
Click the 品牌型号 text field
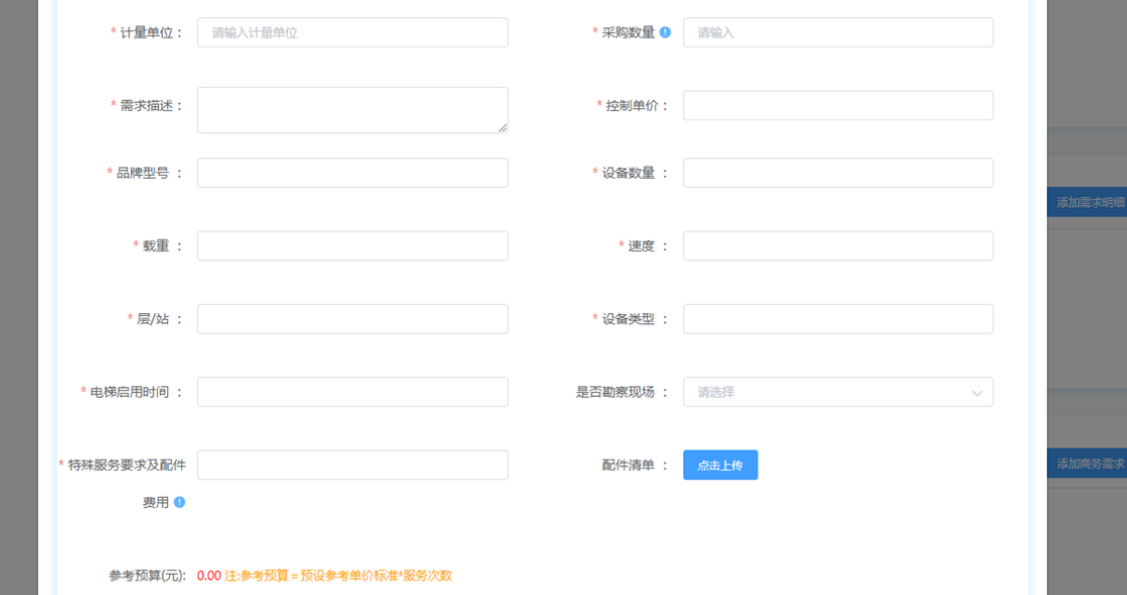[x=352, y=173]
